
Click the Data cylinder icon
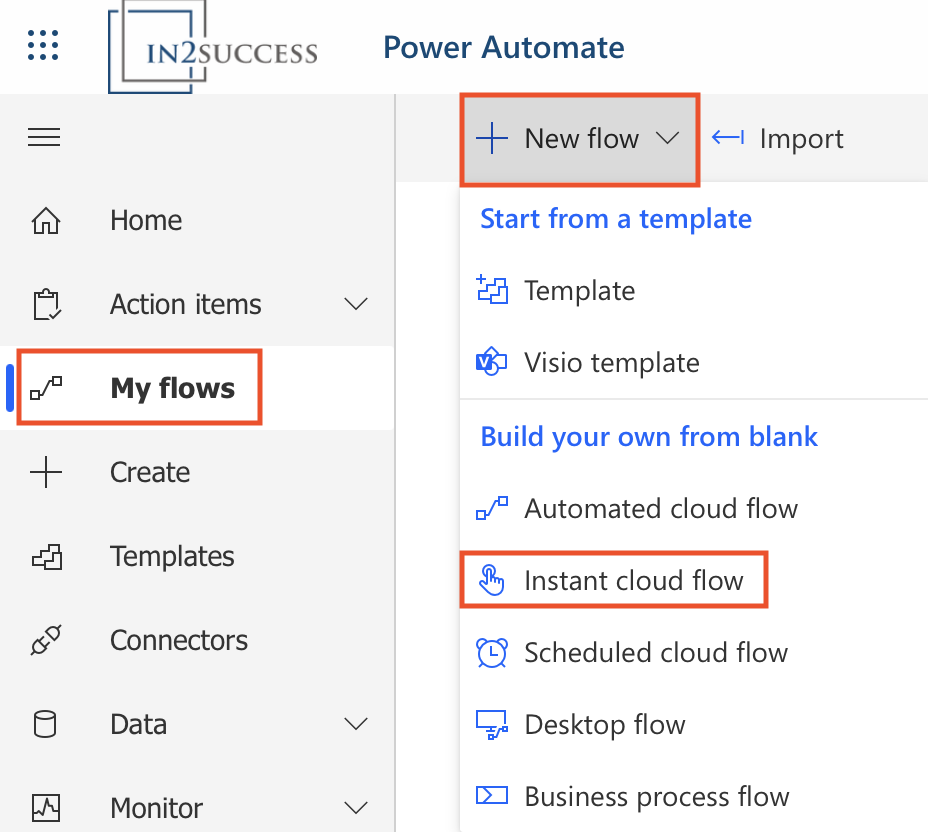click(45, 724)
